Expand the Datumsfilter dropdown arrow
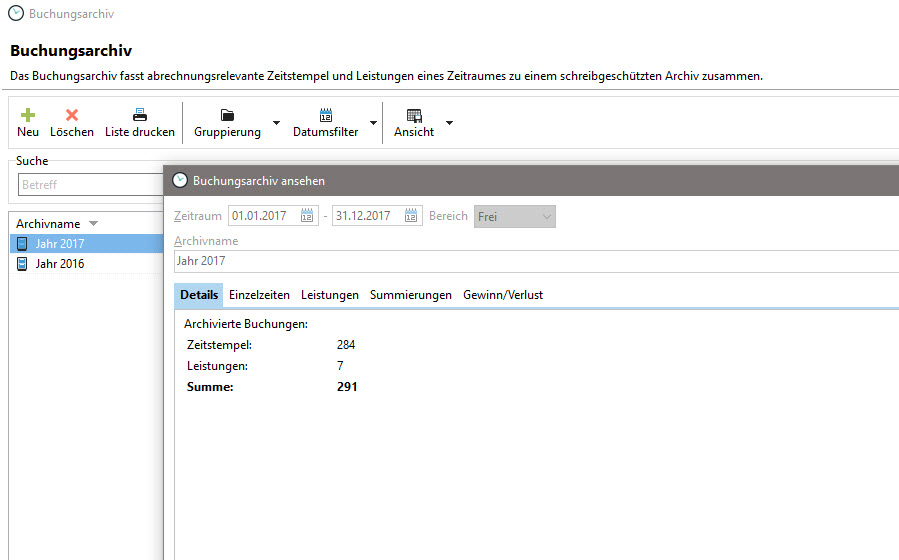Screen dimensions: 899x560 pyautogui.click(x=373, y=123)
